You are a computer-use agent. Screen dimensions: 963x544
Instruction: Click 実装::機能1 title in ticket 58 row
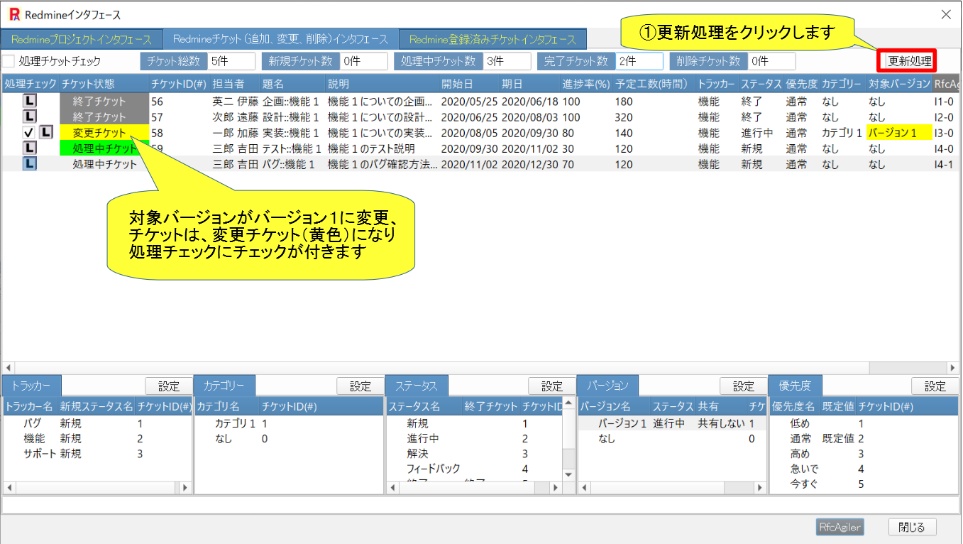291,133
